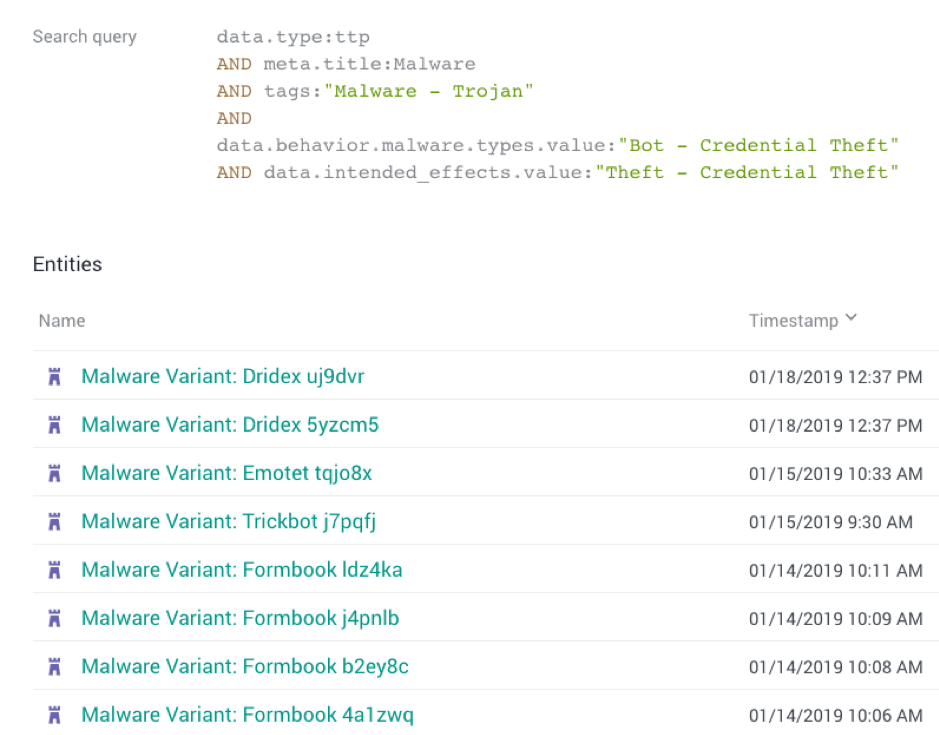Click the data.type:ttp query line
The width and height of the screenshot is (939, 735).
click(293, 37)
